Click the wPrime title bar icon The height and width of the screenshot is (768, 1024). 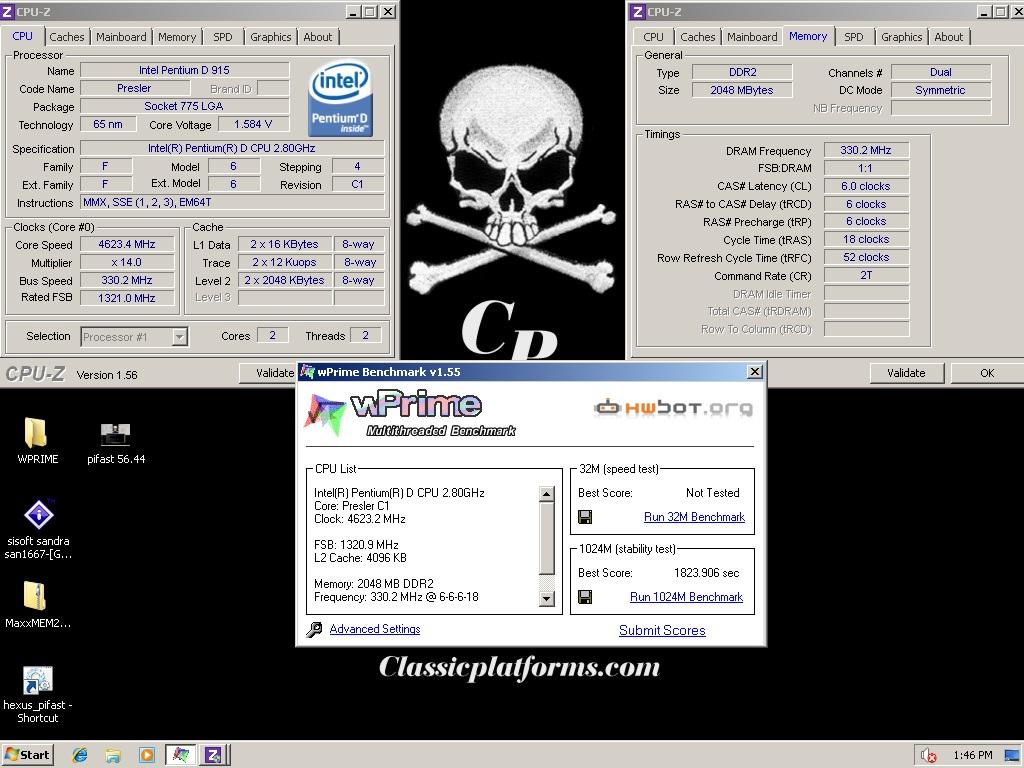click(307, 372)
